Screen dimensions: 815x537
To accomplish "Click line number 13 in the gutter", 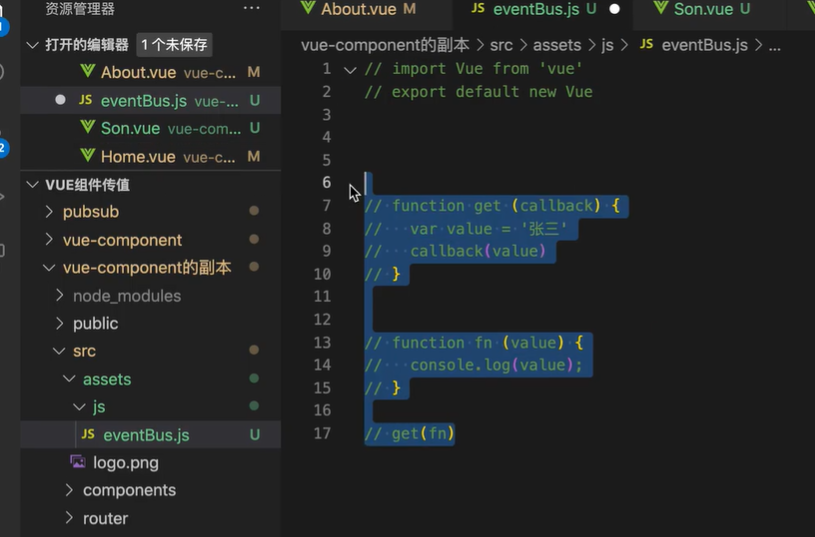I will 322,343.
